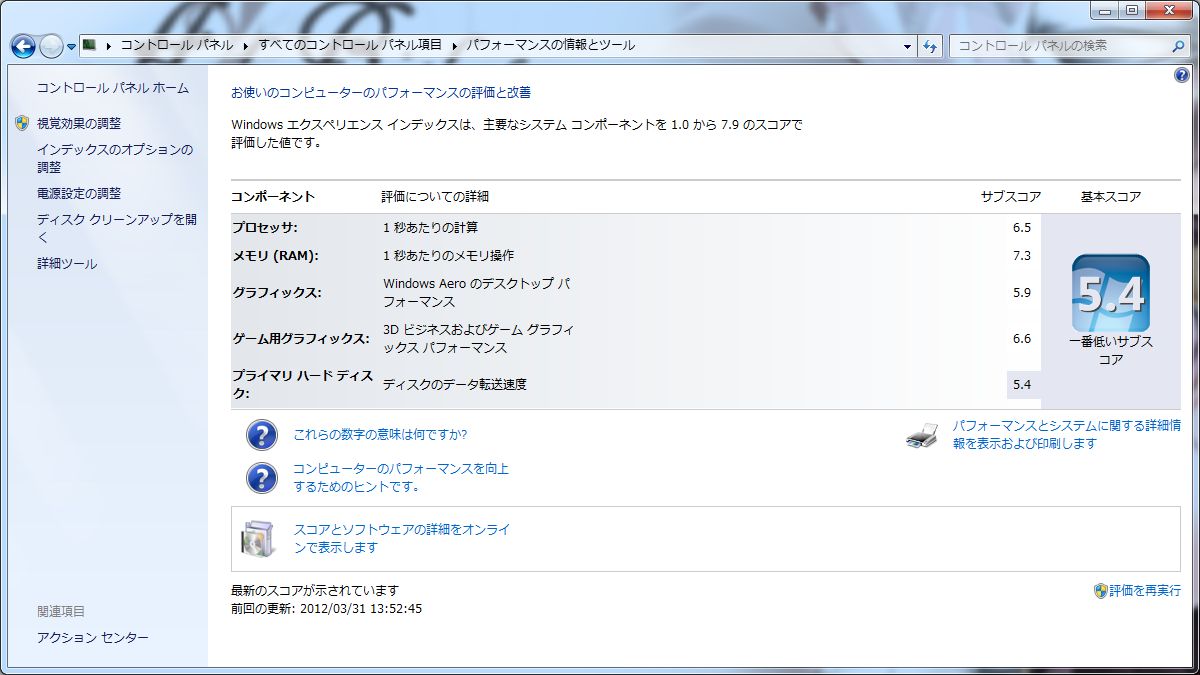The image size is (1200, 675).
Task: Open スコアとソフトウェアの詳細をオンライン link
Action: click(x=402, y=539)
